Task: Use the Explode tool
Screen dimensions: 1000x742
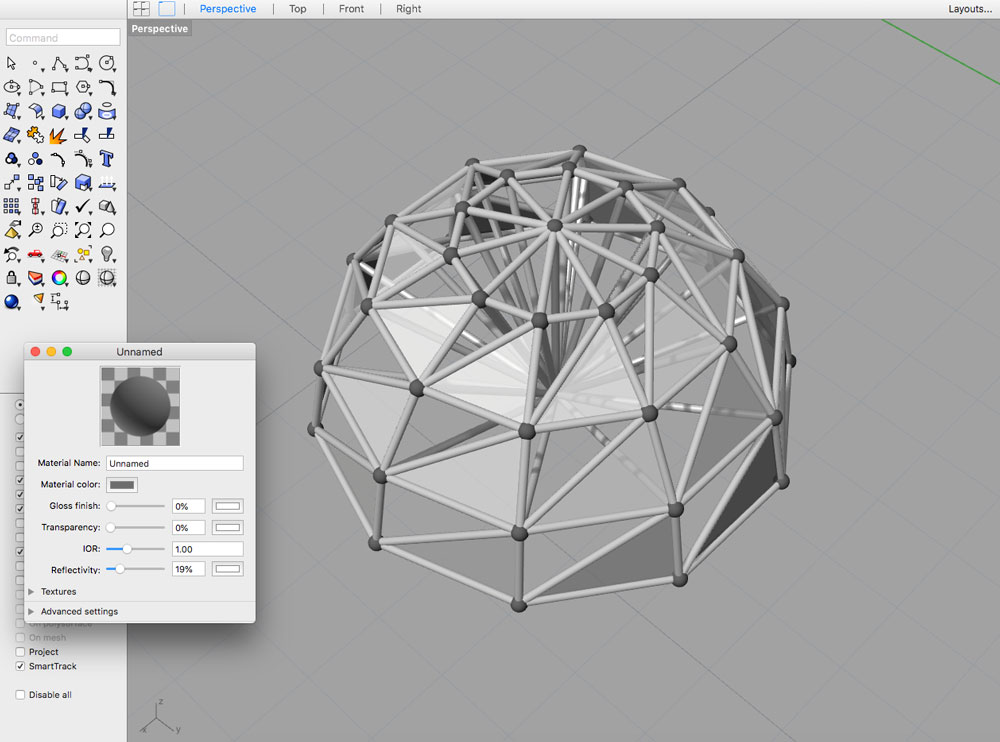Action: tap(58, 135)
